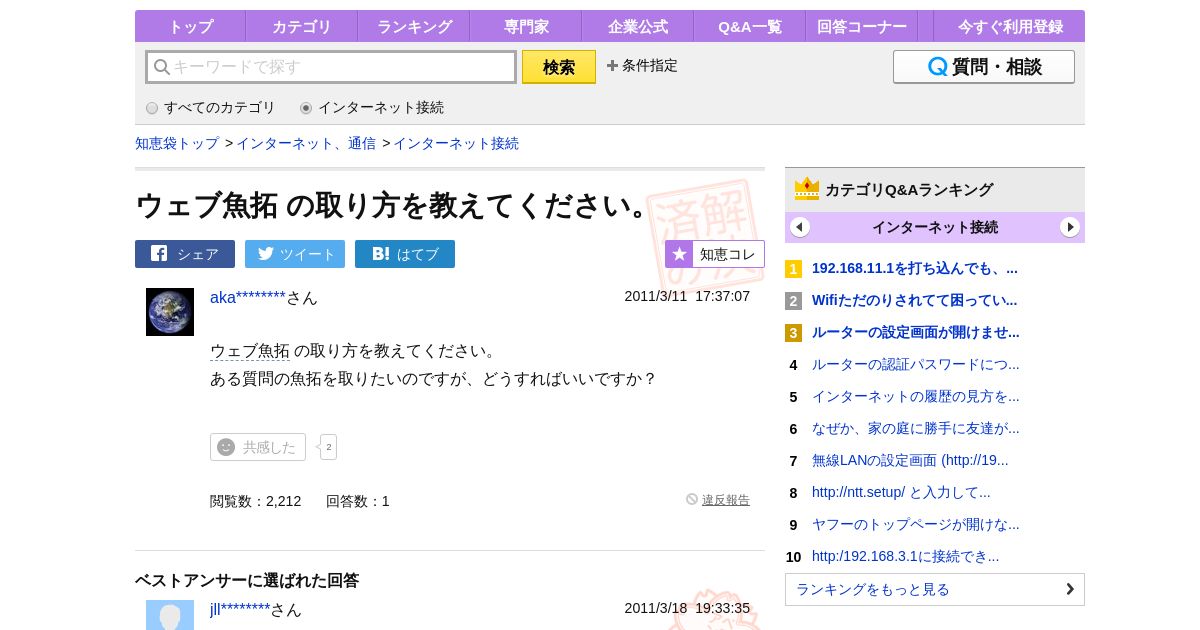
Task: Open the 専門家 tab
Action: pyautogui.click(x=526, y=26)
